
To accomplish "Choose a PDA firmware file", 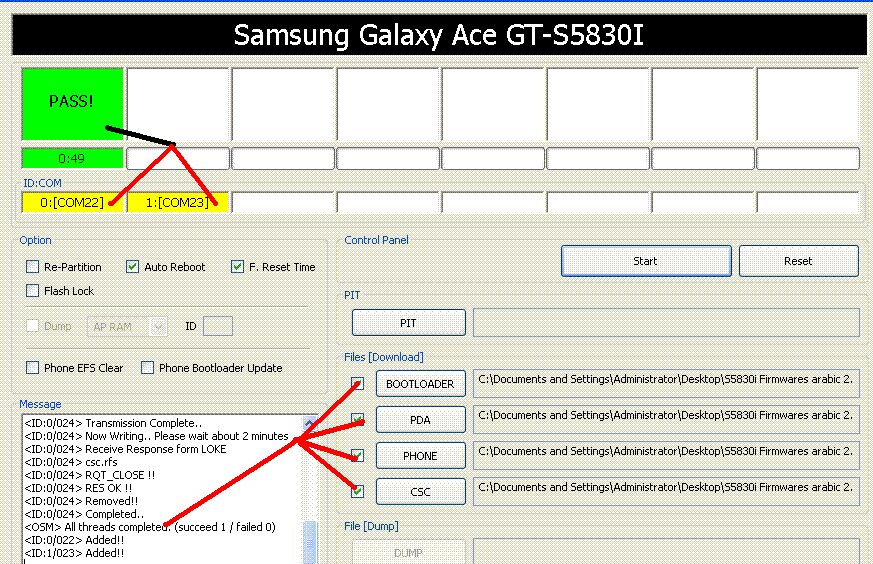I will click(x=420, y=420).
